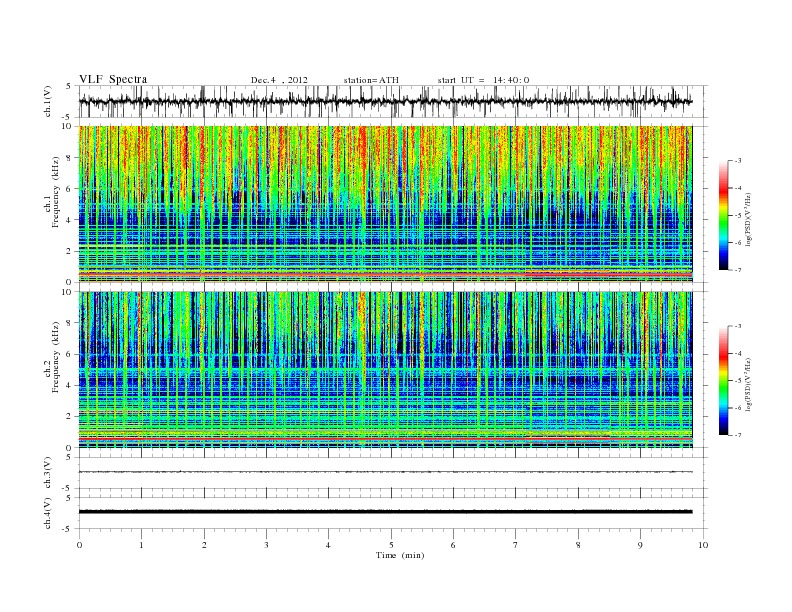Click the "-5" tick on ch.1 color bar
This screenshot has height=612, width=792.
(x=738, y=216)
